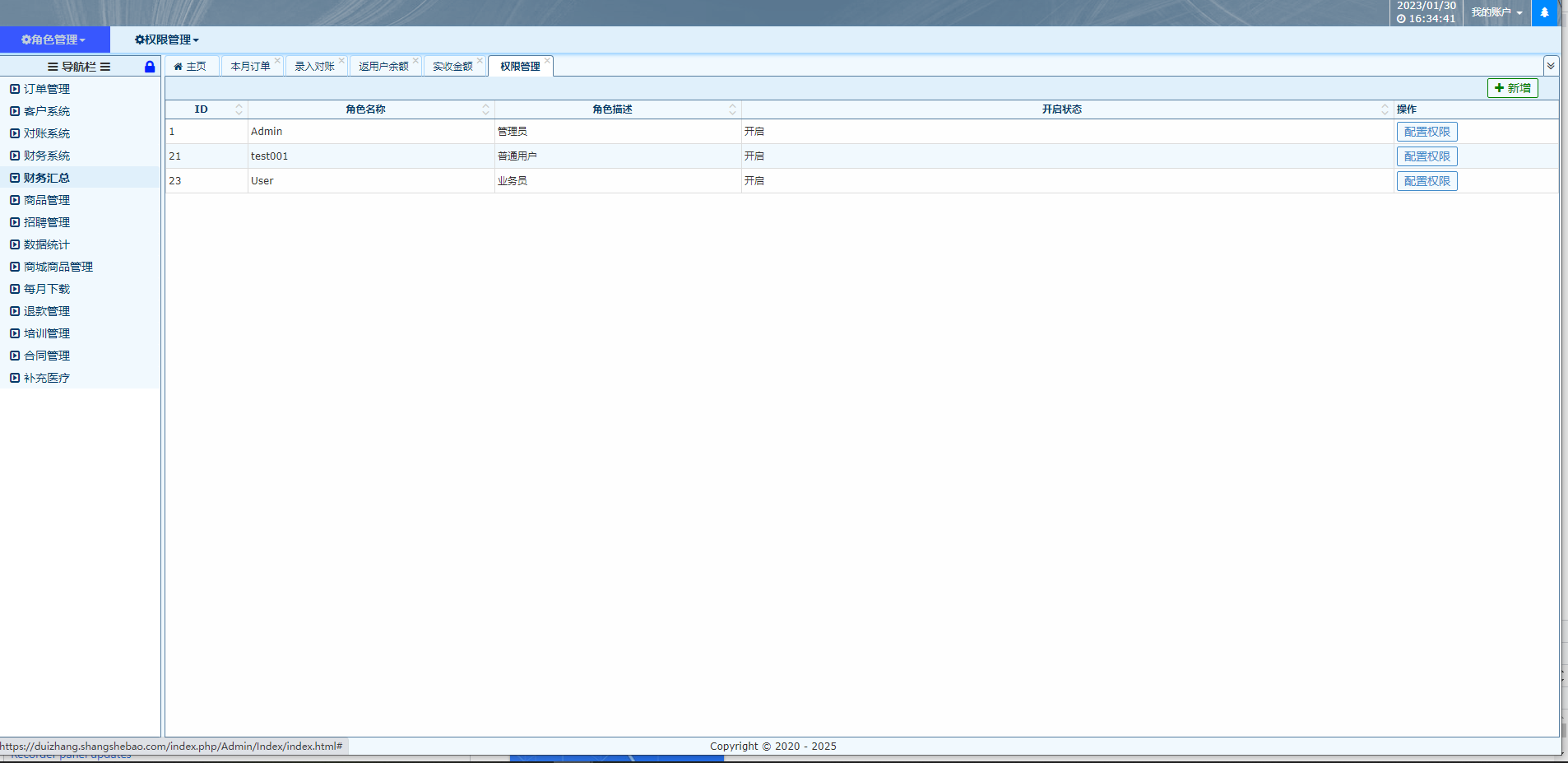This screenshot has width=1568, height=763.
Task: Open the 我的账户 account dropdown
Action: 1497,12
